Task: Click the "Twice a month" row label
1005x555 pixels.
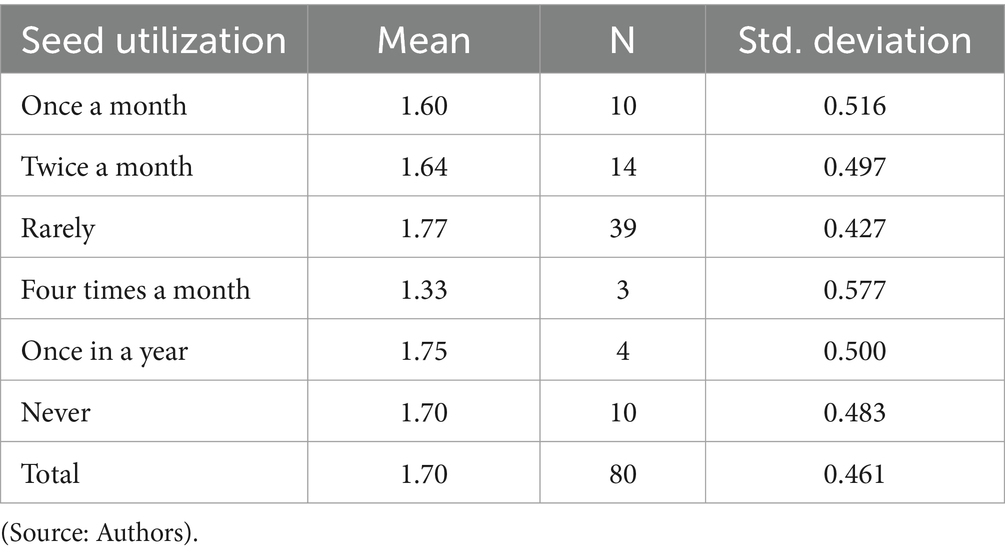Action: click(x=107, y=166)
